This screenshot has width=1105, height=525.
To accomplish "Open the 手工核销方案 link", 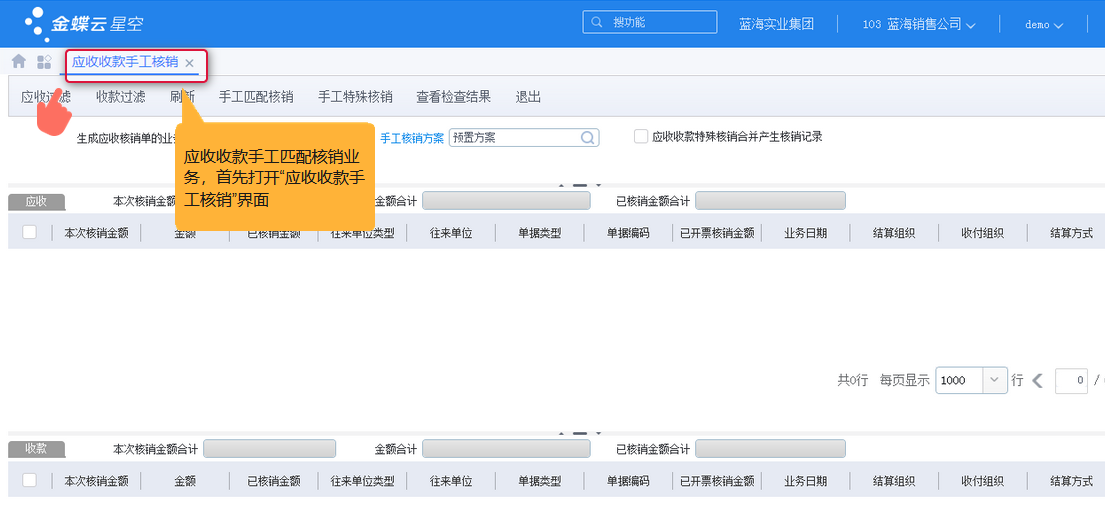I will click(x=412, y=138).
